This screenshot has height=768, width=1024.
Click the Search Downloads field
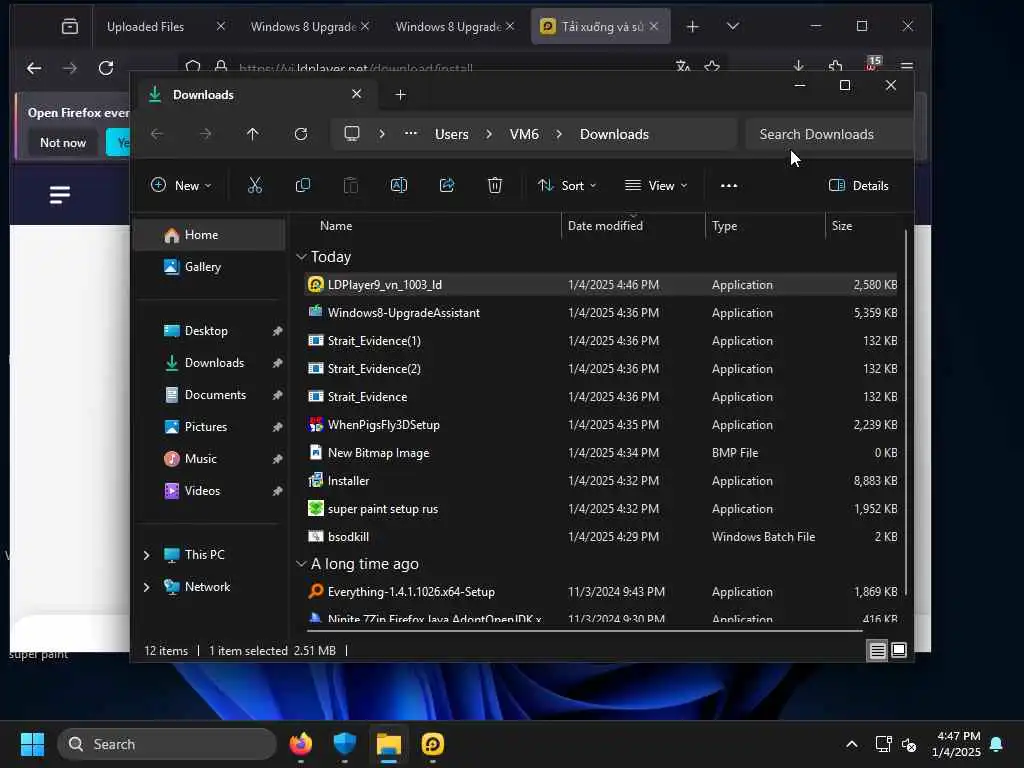point(828,134)
